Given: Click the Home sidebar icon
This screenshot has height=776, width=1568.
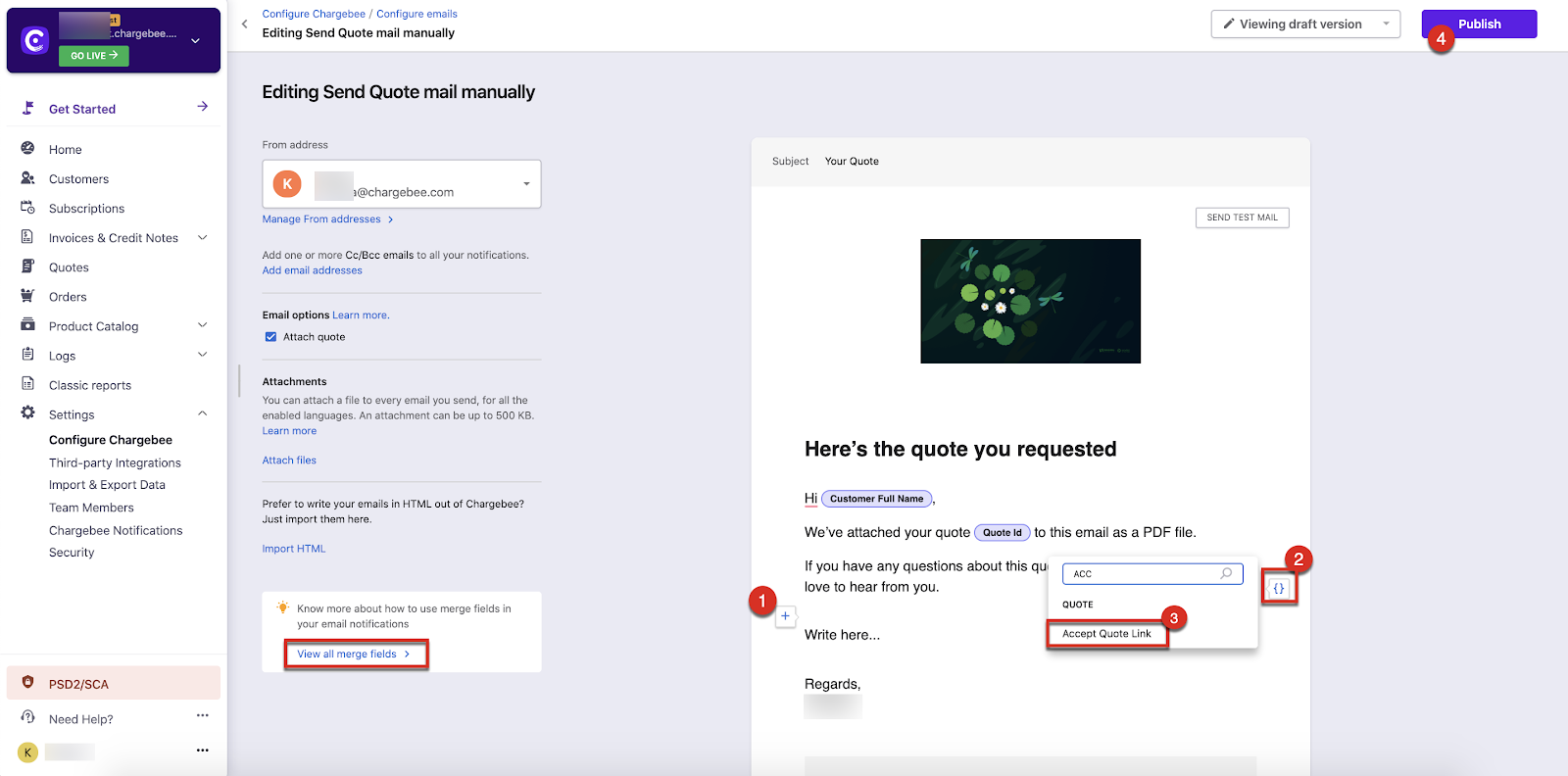Looking at the screenshot, I should tap(27, 149).
